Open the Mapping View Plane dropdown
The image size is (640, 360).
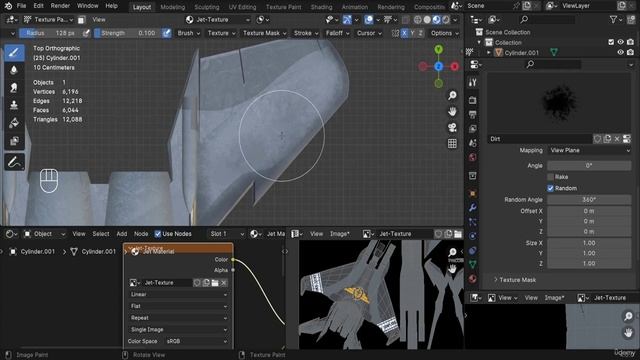point(589,150)
